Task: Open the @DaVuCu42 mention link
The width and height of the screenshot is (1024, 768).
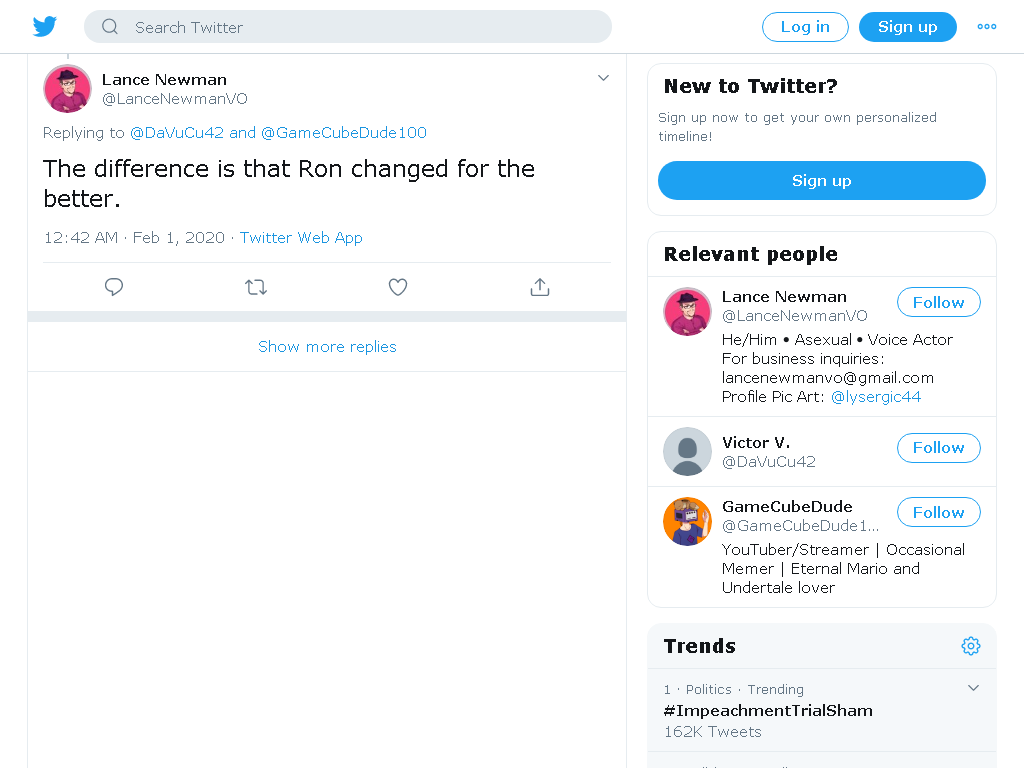Action: (x=177, y=133)
